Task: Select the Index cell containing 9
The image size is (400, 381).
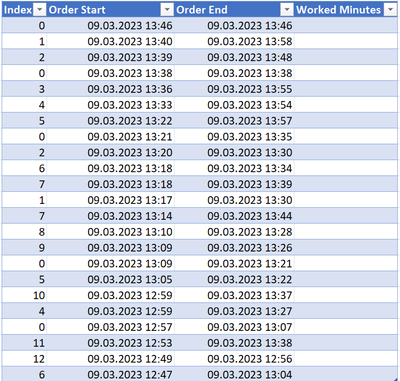Action: click(24, 248)
